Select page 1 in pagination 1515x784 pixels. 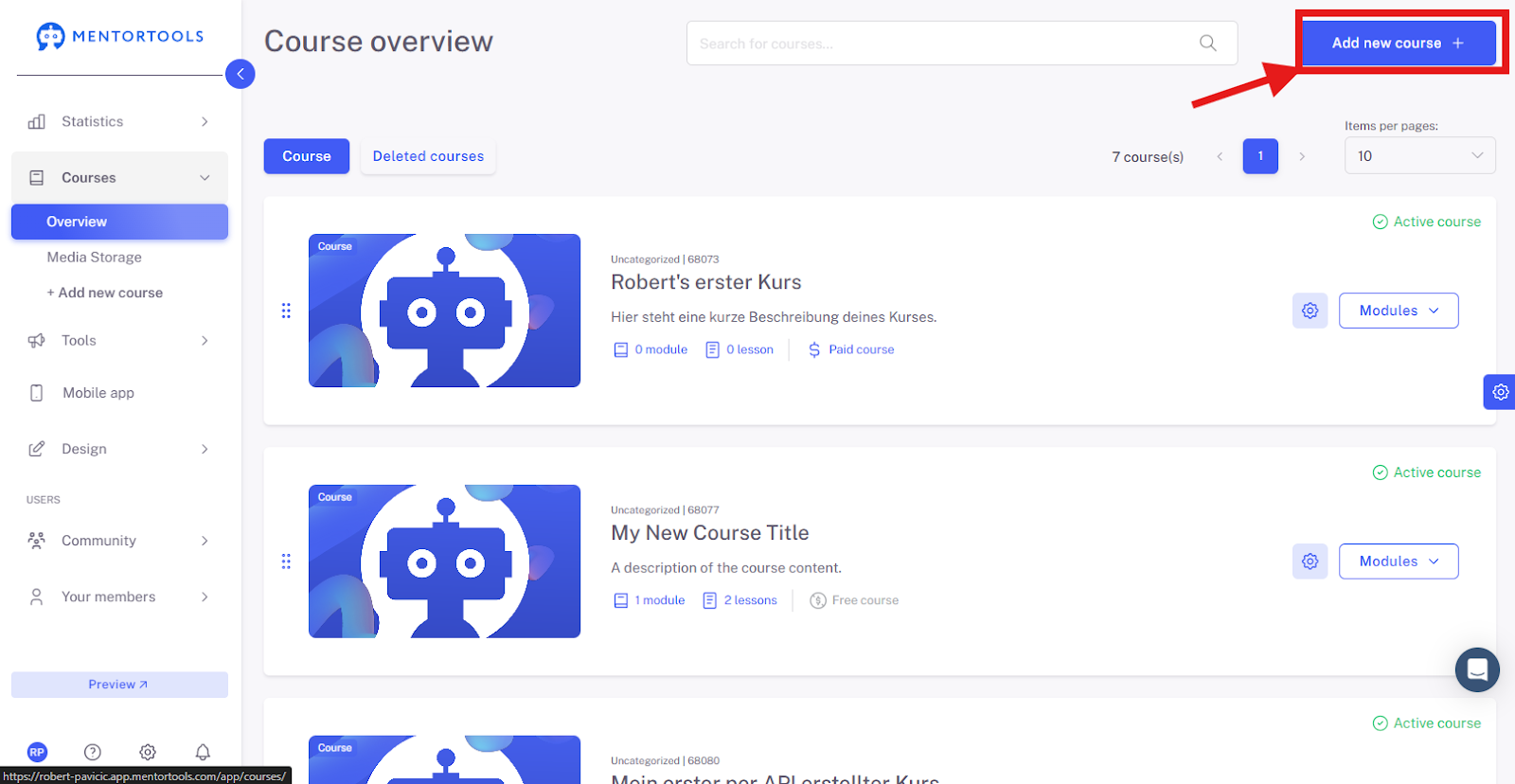pos(1260,156)
